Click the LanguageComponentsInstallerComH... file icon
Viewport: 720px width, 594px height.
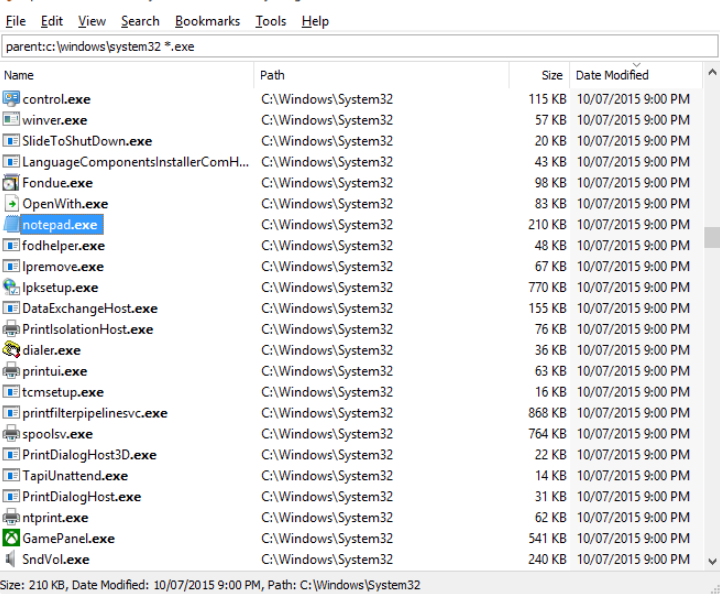click(11, 162)
